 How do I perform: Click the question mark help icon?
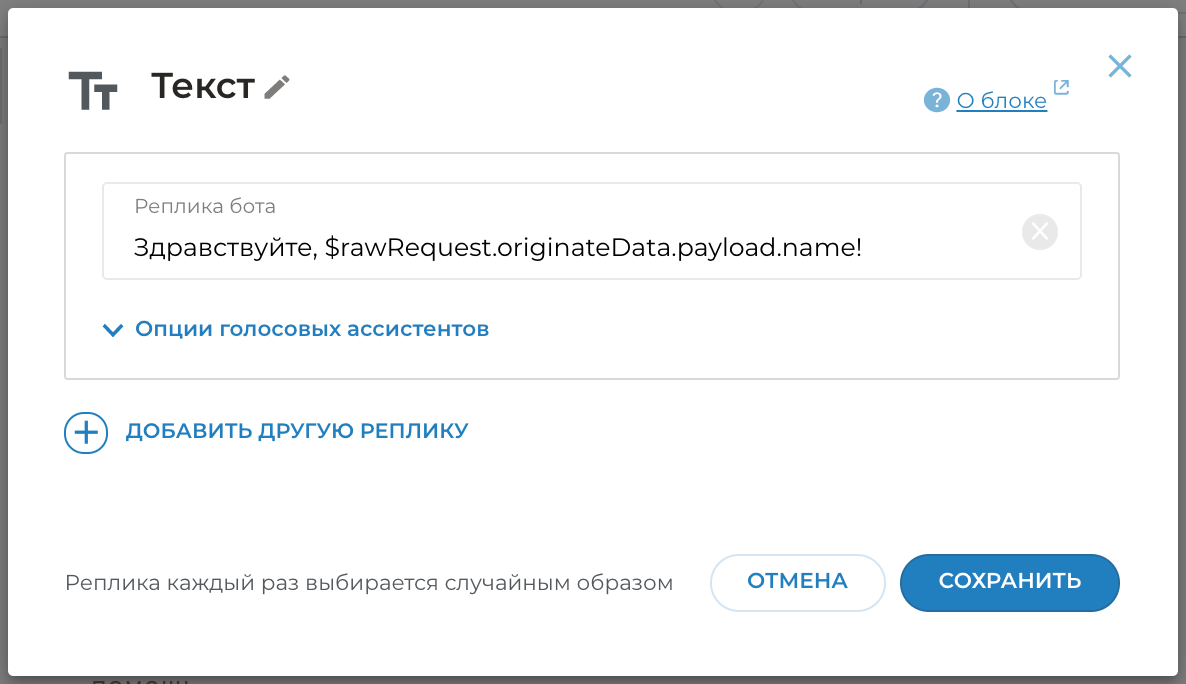(936, 100)
